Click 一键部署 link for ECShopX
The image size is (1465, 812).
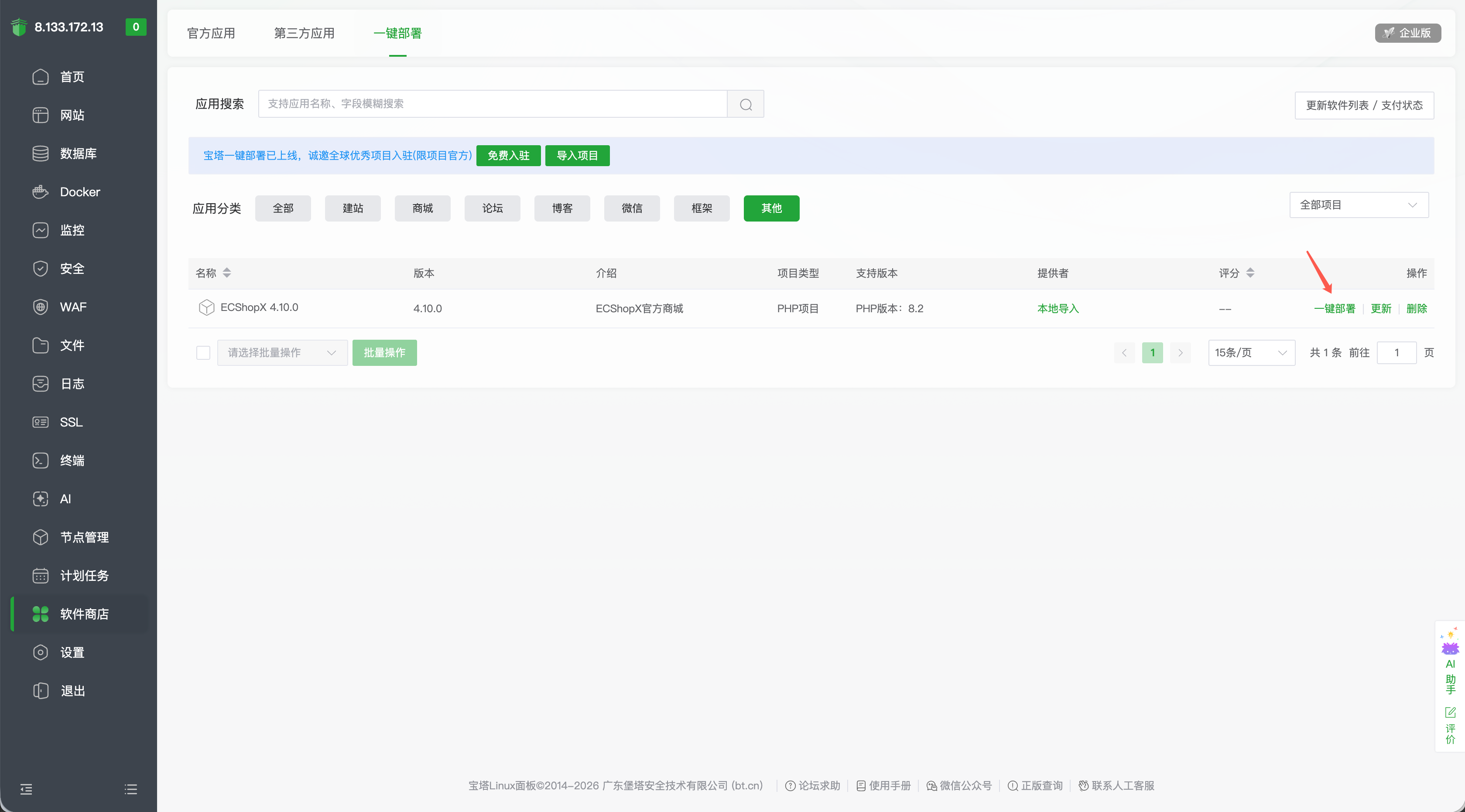tap(1334, 308)
